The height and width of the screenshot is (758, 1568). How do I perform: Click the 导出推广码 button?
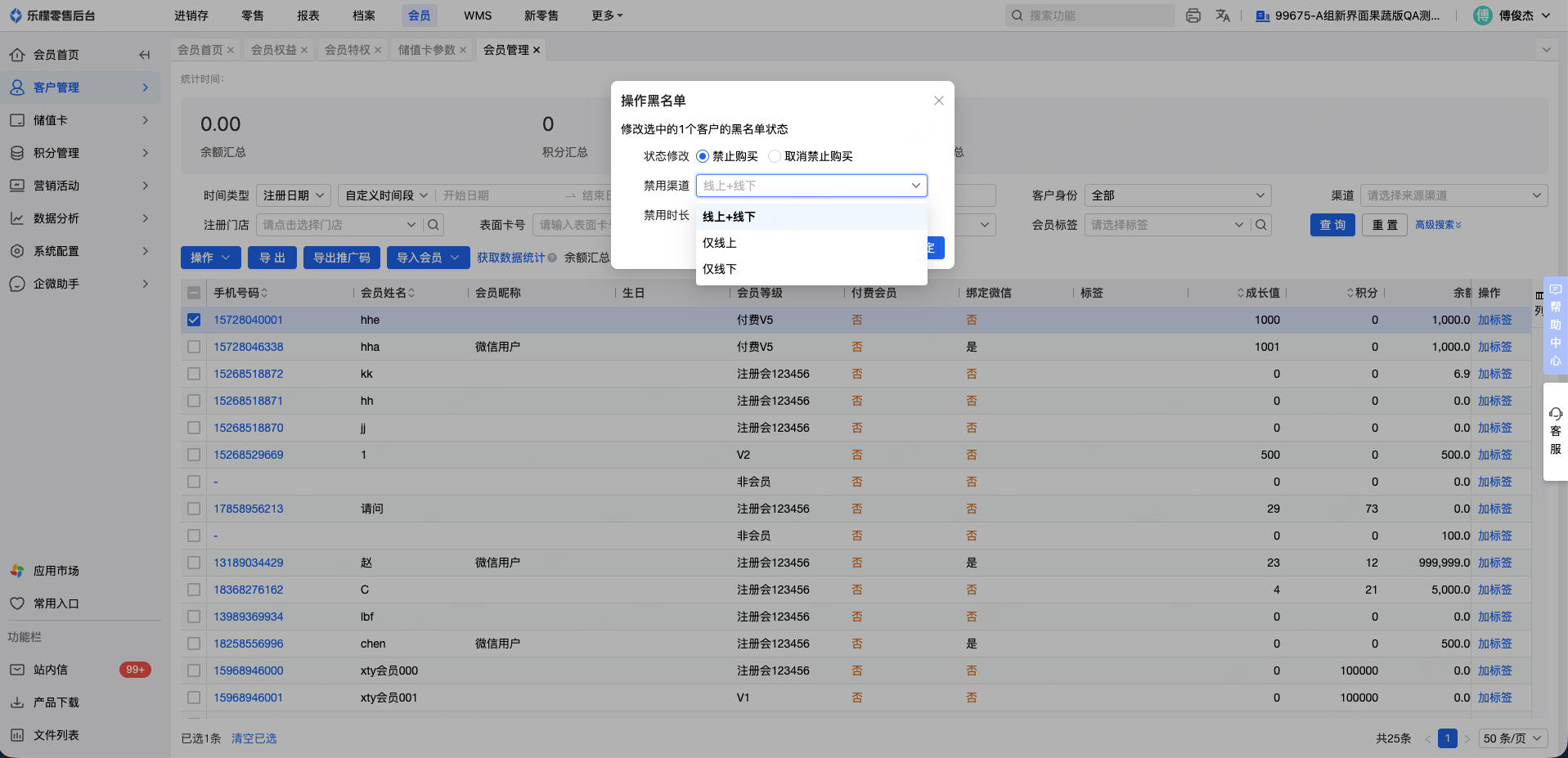342,258
